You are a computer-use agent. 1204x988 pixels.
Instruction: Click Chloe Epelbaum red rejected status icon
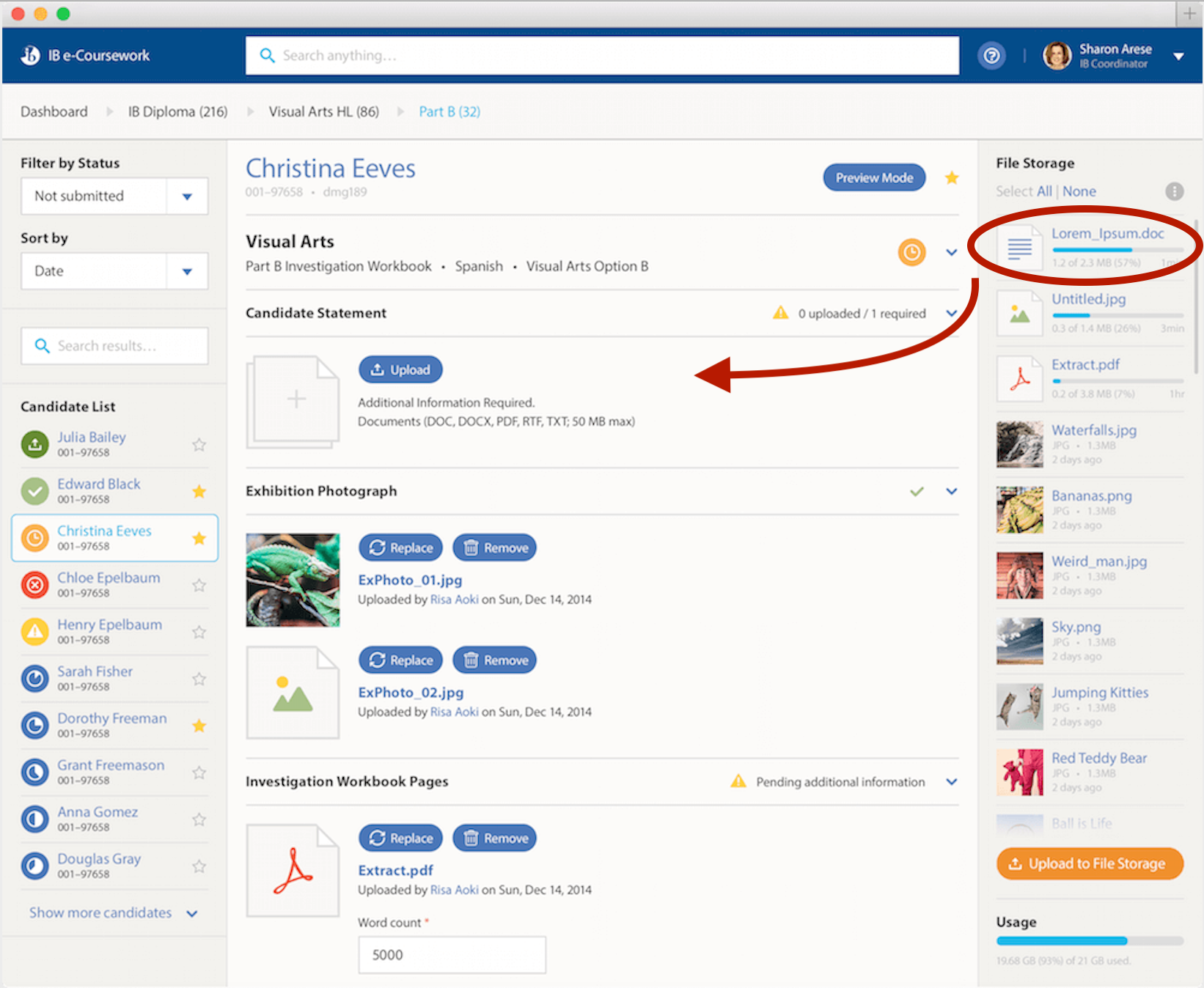coord(34,585)
